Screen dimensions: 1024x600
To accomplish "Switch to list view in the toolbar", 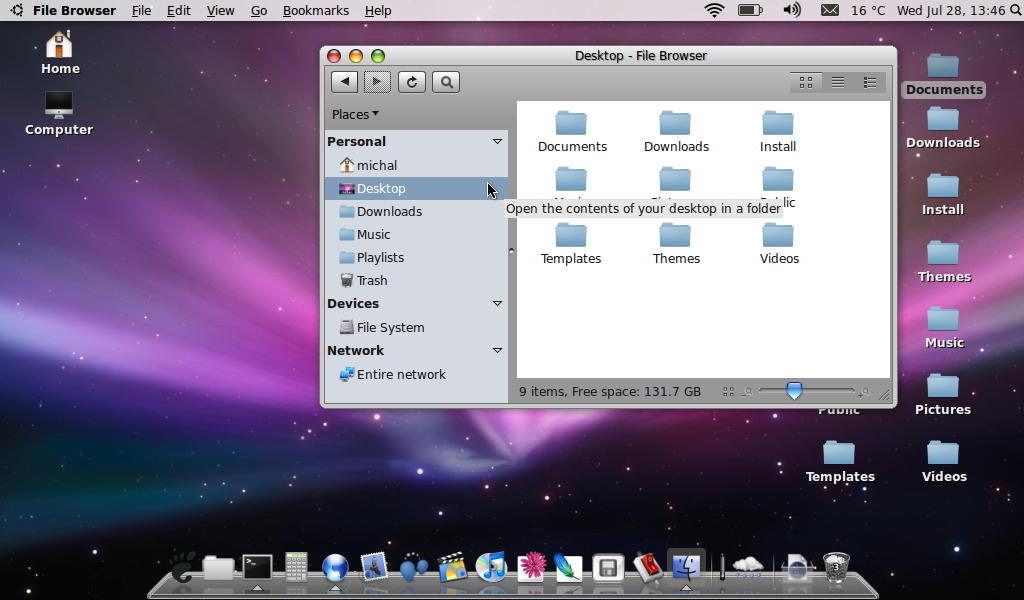I will pos(838,82).
